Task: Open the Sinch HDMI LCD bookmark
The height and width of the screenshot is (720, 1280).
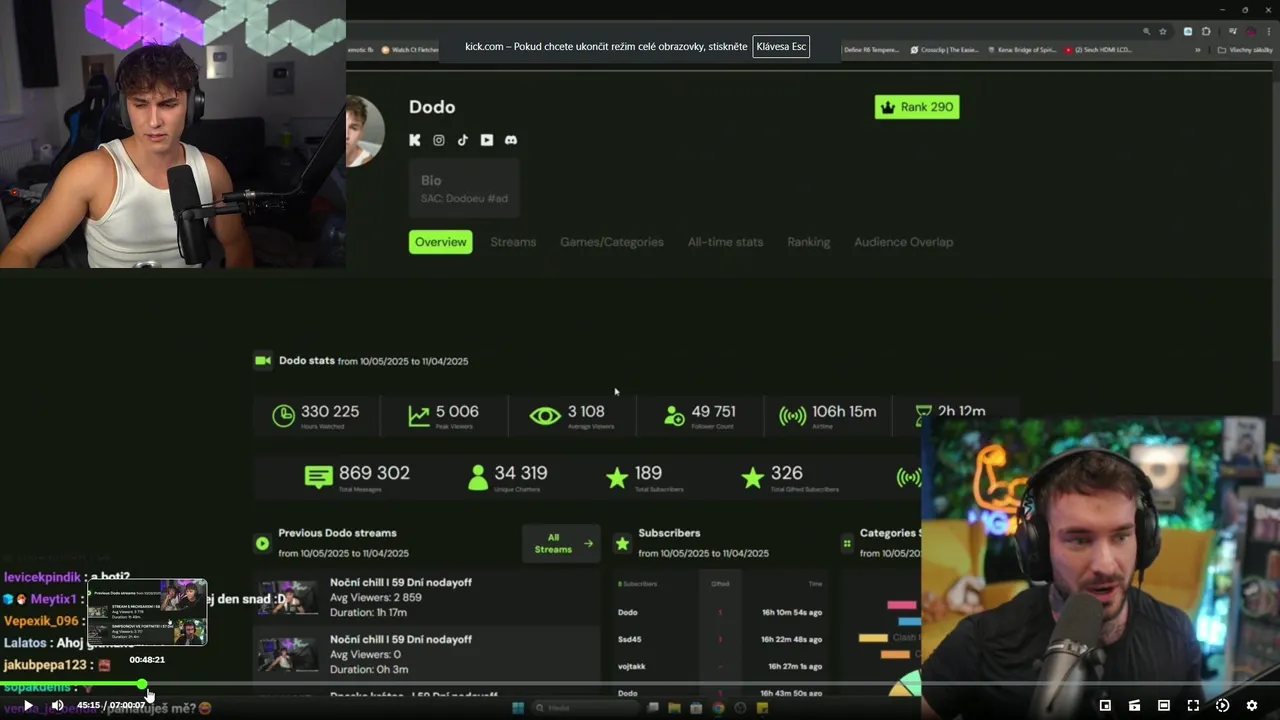Action: coord(1098,50)
